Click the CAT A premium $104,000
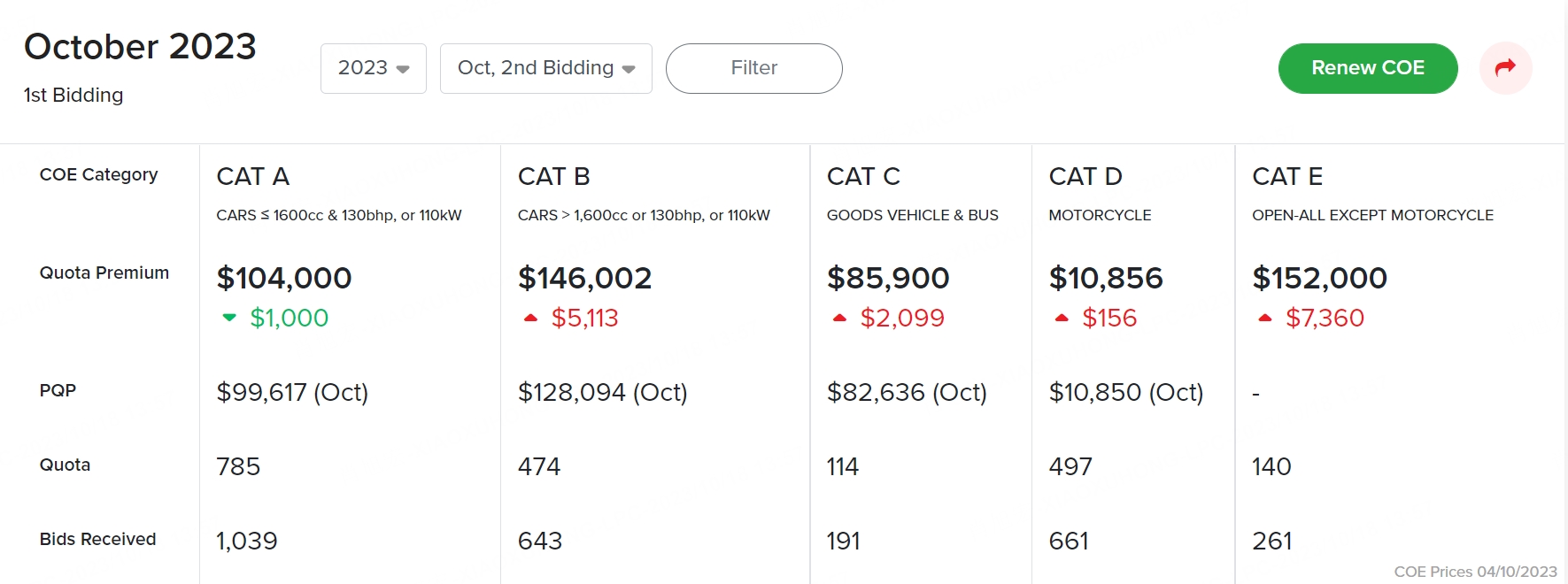This screenshot has width=1568, height=584. (x=284, y=278)
